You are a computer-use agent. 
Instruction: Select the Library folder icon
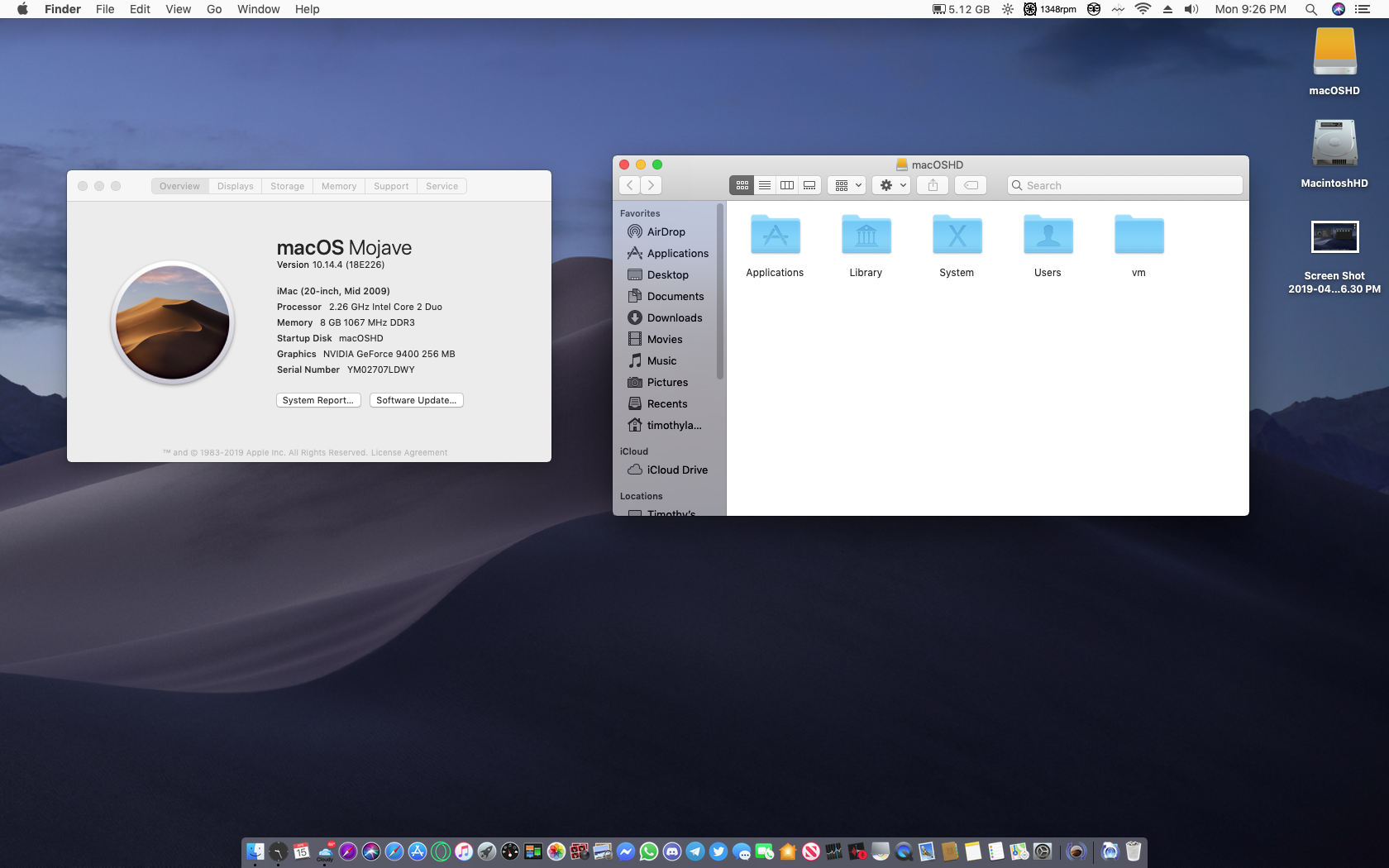866,235
